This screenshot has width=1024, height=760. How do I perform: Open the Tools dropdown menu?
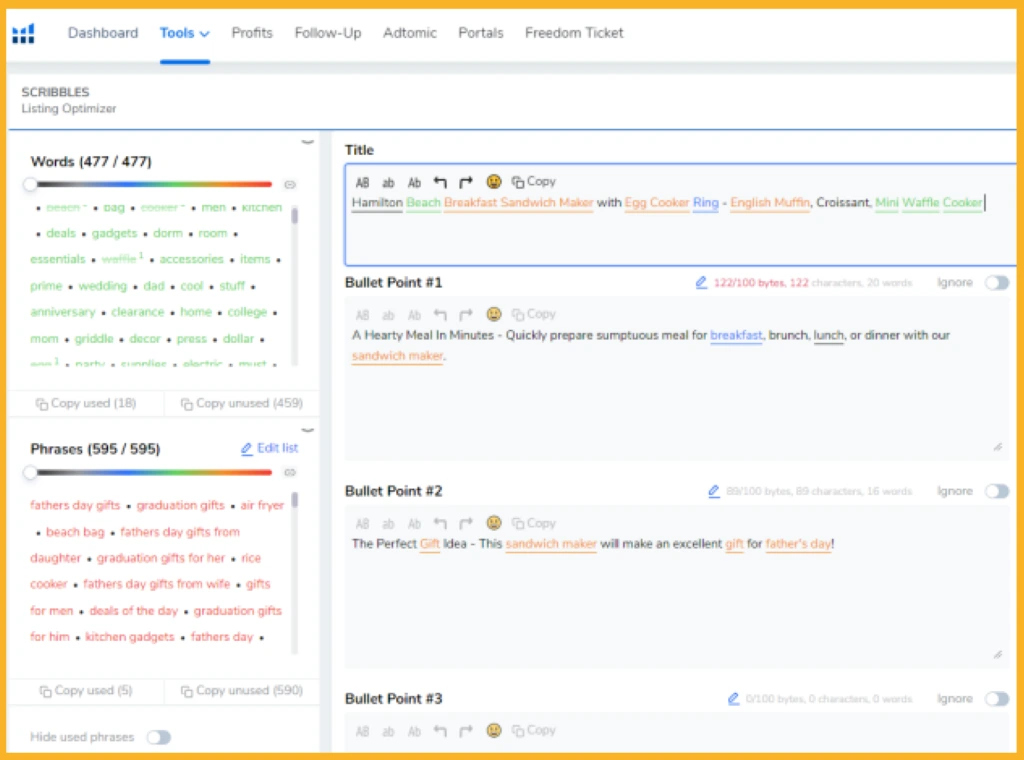[184, 33]
